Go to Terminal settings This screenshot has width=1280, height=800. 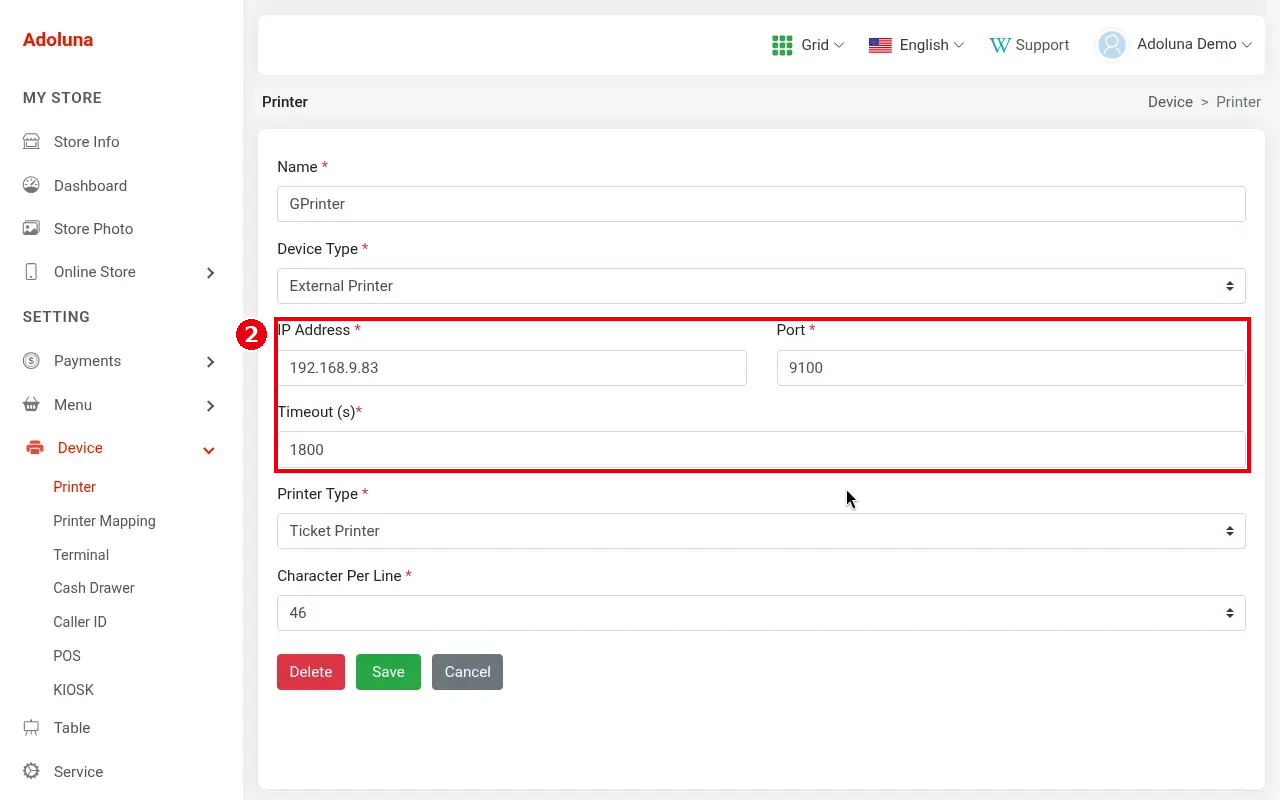pos(81,555)
